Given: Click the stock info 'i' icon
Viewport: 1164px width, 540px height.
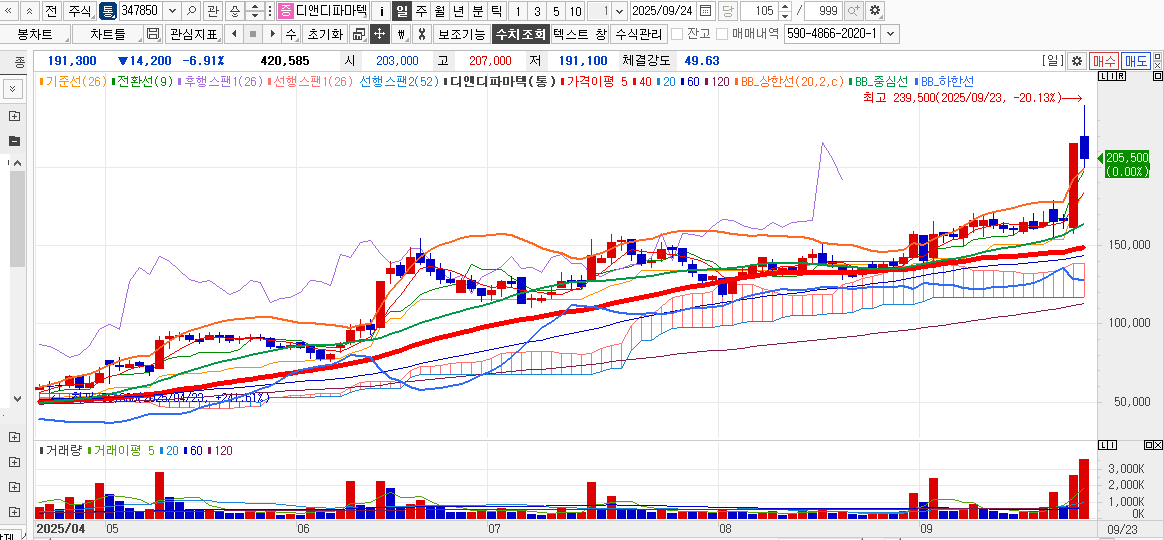Looking at the screenshot, I should 382,11.
